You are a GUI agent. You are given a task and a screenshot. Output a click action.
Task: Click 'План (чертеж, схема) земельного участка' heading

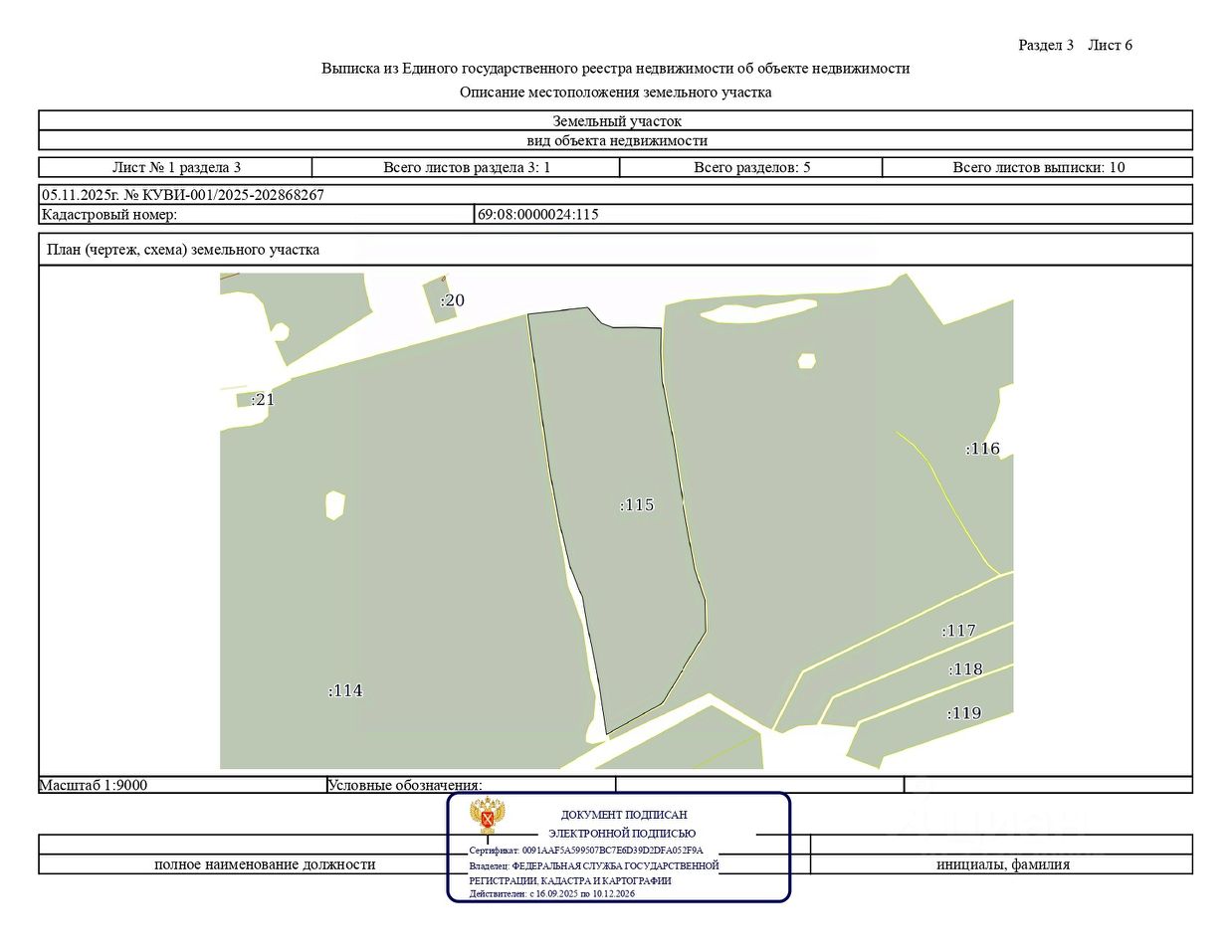[x=183, y=250]
